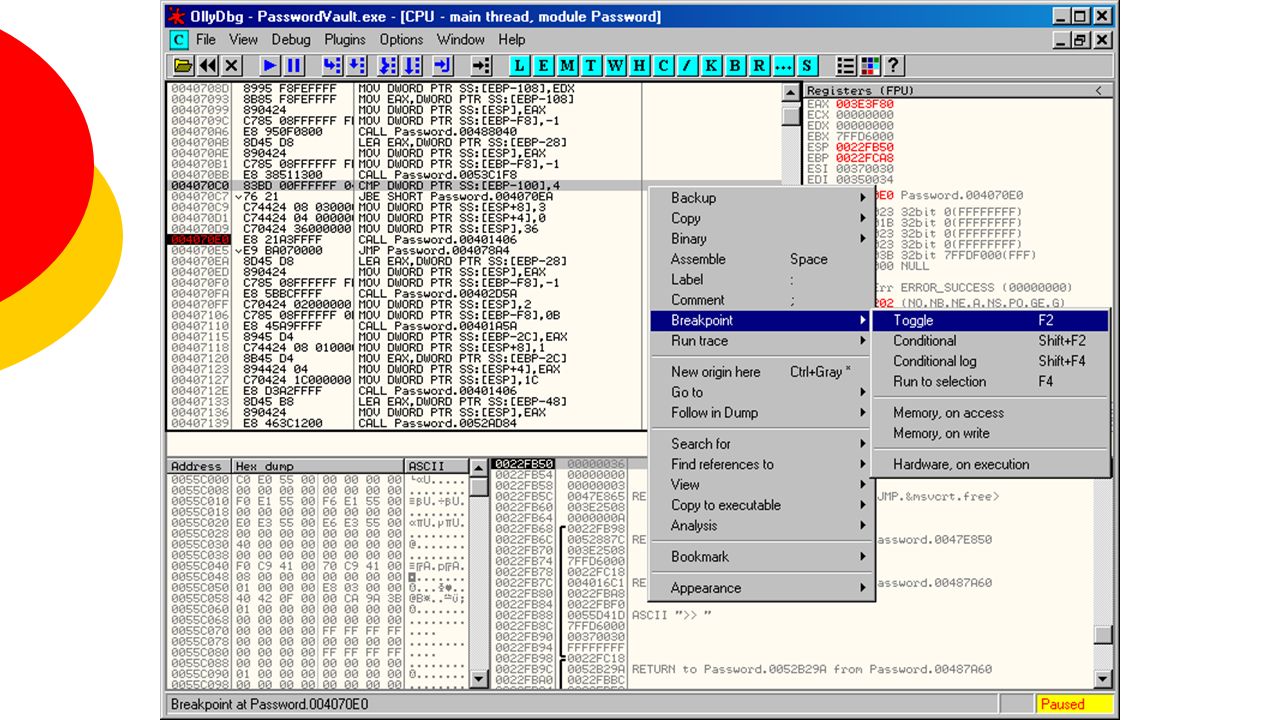The image size is (1280, 720).
Task: Open the View menu in menu bar
Action: tap(243, 40)
